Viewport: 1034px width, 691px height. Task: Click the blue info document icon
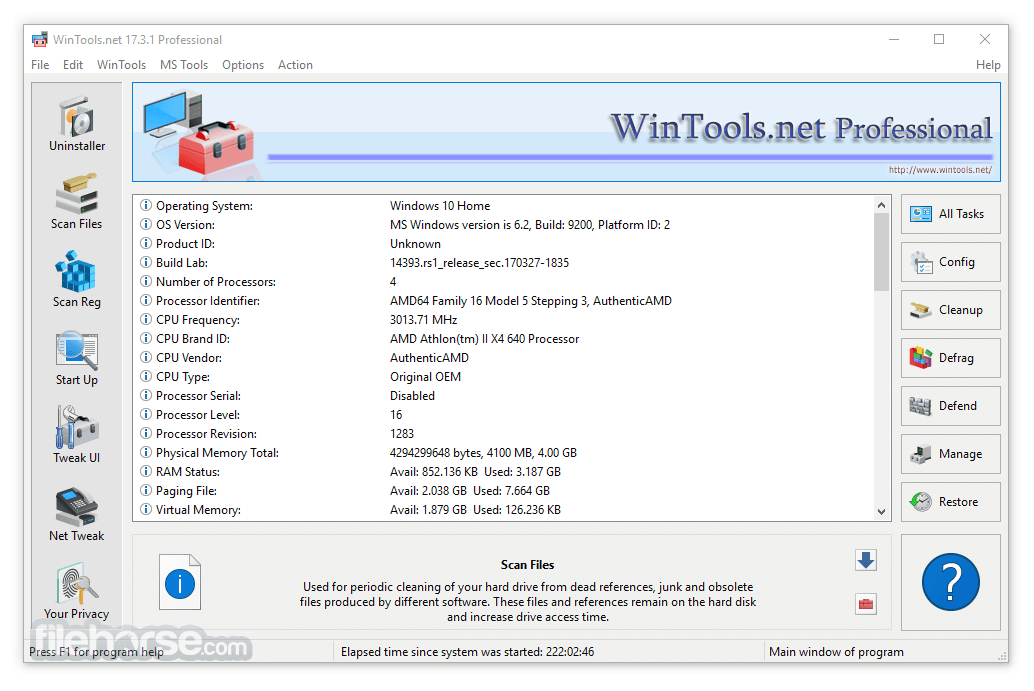click(179, 582)
